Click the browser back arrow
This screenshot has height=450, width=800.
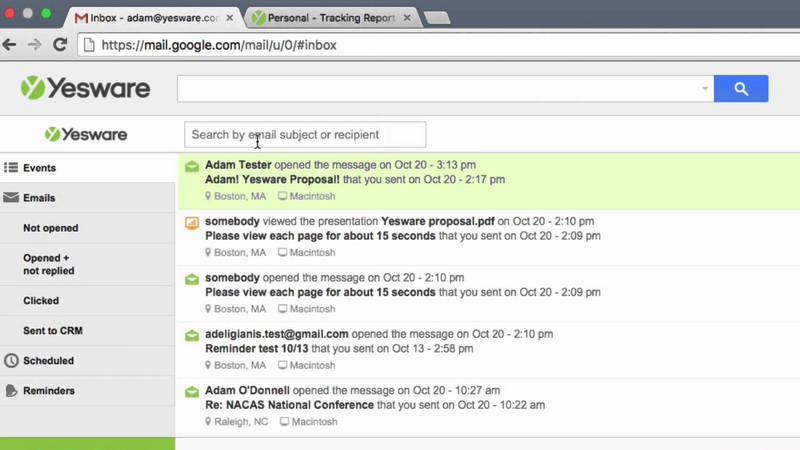[x=9, y=45]
